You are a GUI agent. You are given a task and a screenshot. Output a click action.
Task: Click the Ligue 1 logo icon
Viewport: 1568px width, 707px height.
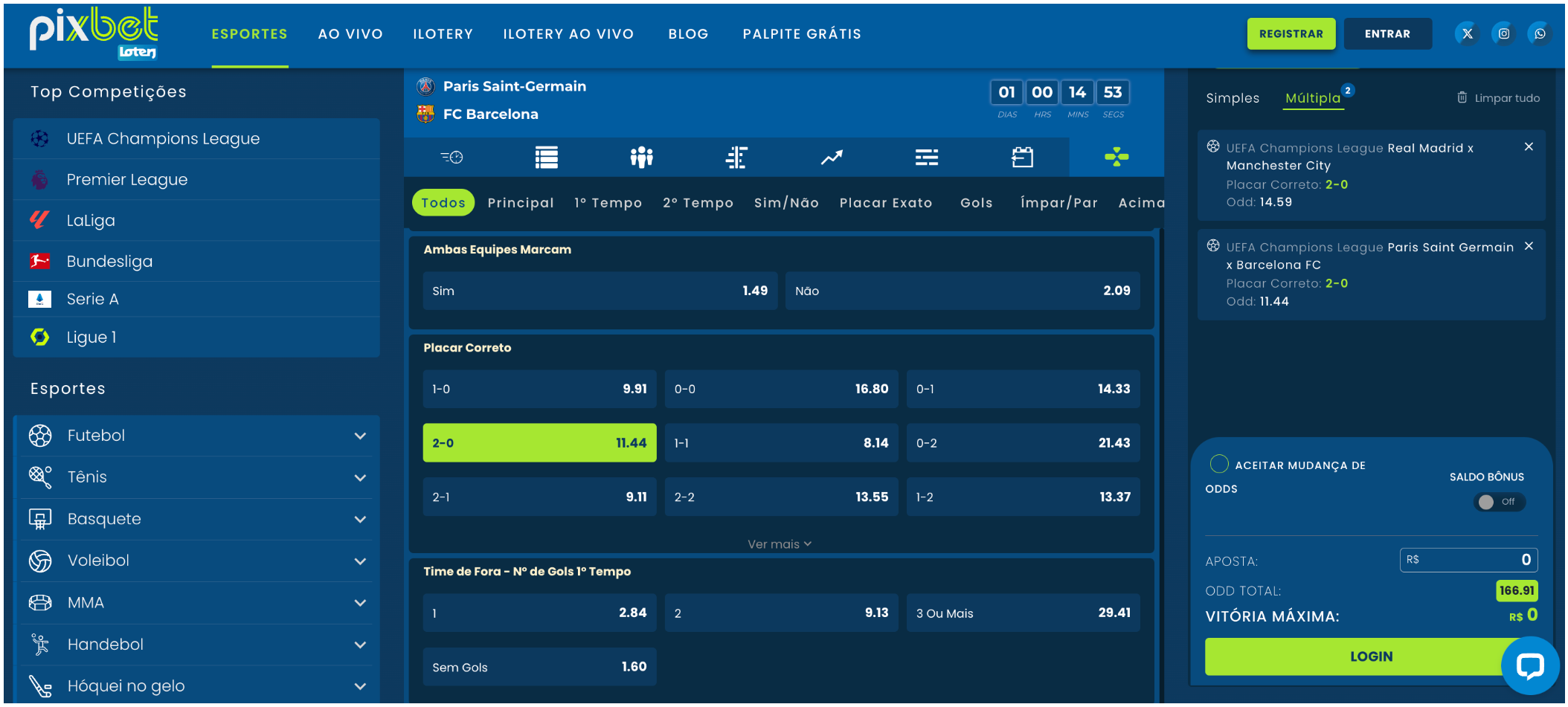[39, 337]
